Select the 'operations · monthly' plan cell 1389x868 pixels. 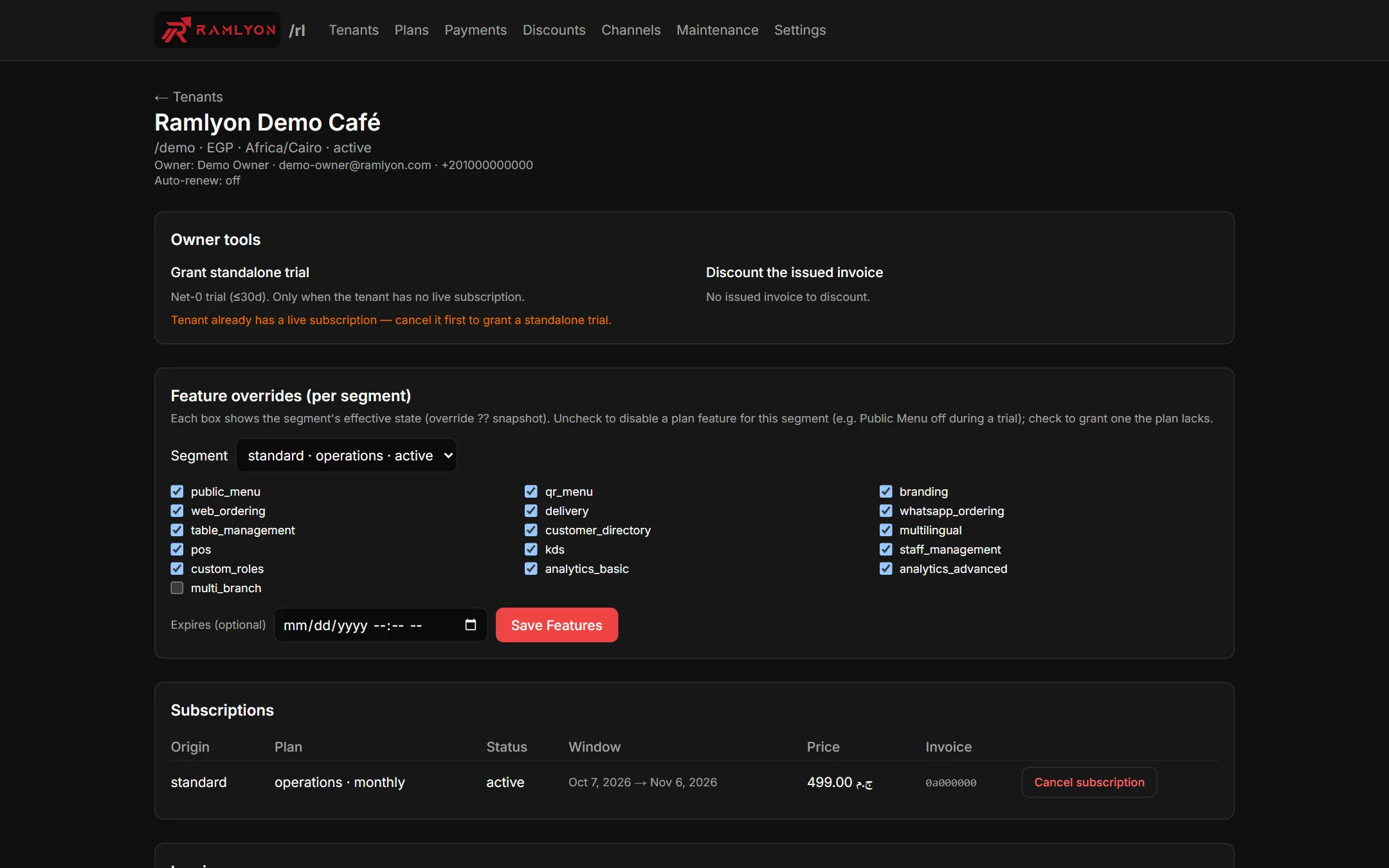coord(340,782)
